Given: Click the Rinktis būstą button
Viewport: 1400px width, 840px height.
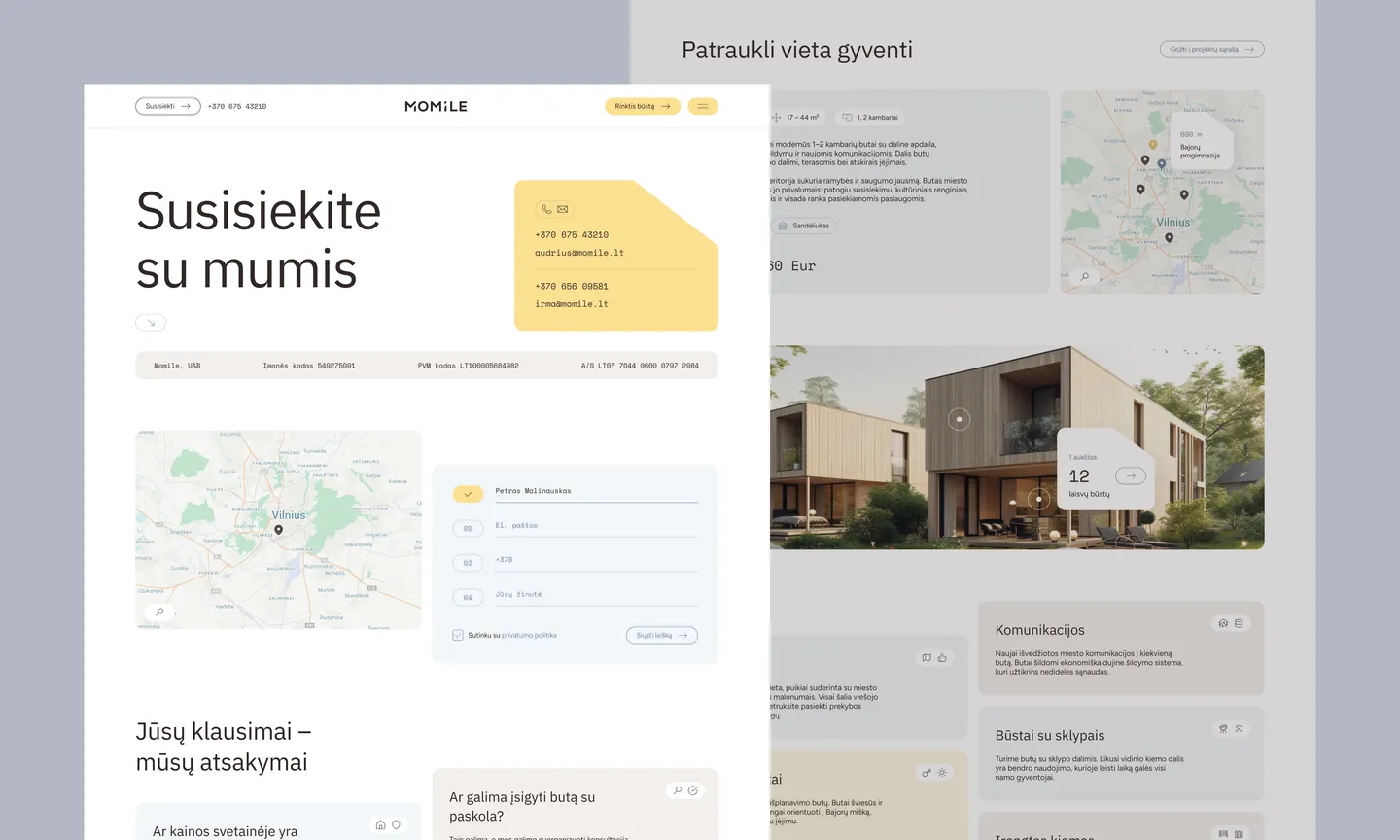Looking at the screenshot, I should tap(643, 106).
